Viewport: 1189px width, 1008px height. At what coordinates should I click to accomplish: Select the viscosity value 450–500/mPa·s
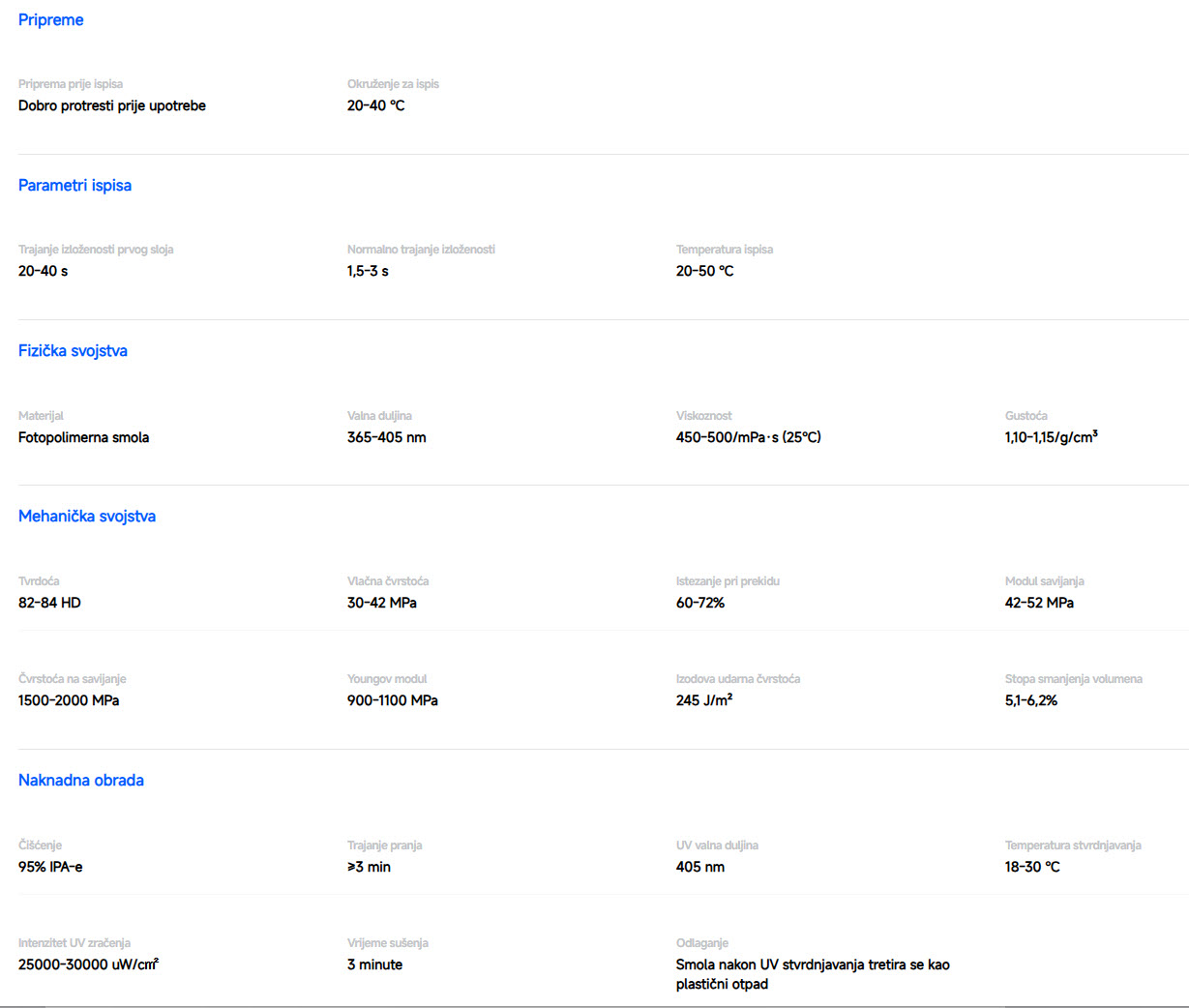pyautogui.click(x=748, y=437)
